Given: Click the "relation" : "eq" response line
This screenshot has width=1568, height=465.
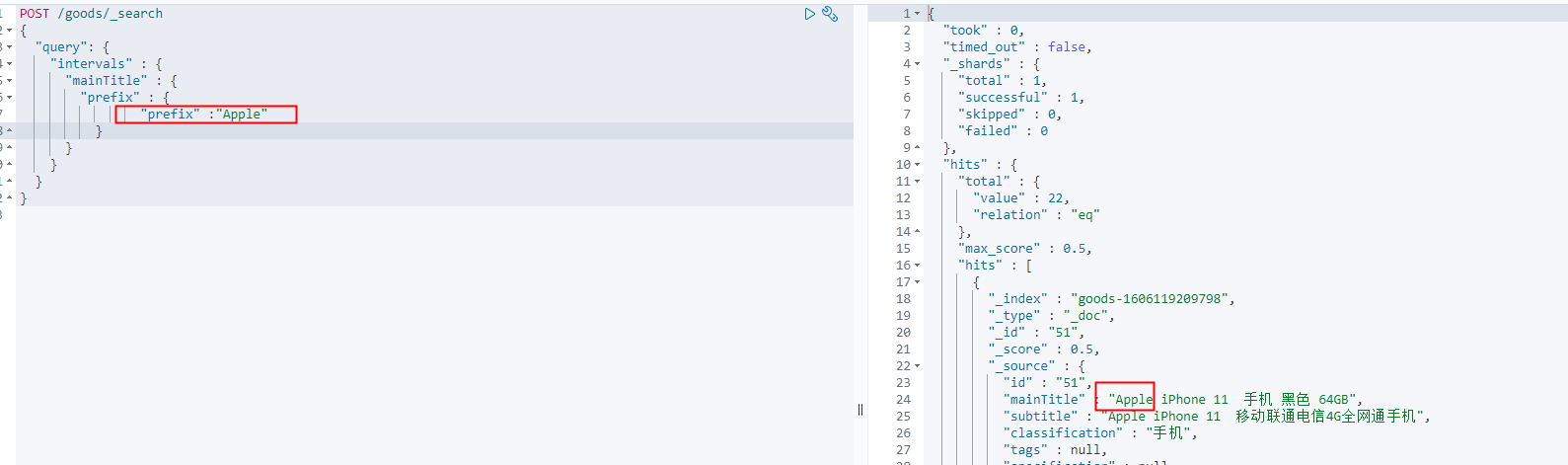Looking at the screenshot, I should coord(1036,215).
